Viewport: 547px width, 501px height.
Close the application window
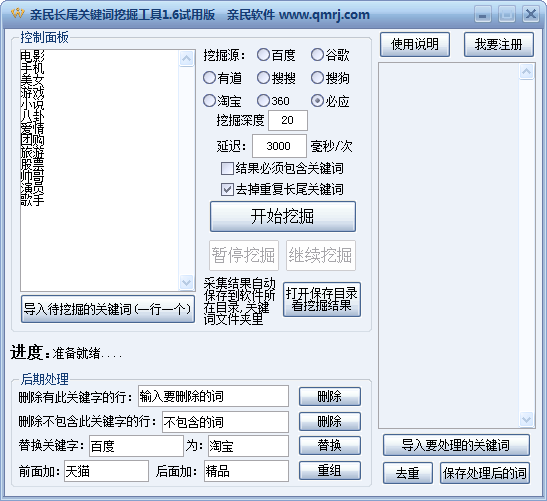point(531,15)
